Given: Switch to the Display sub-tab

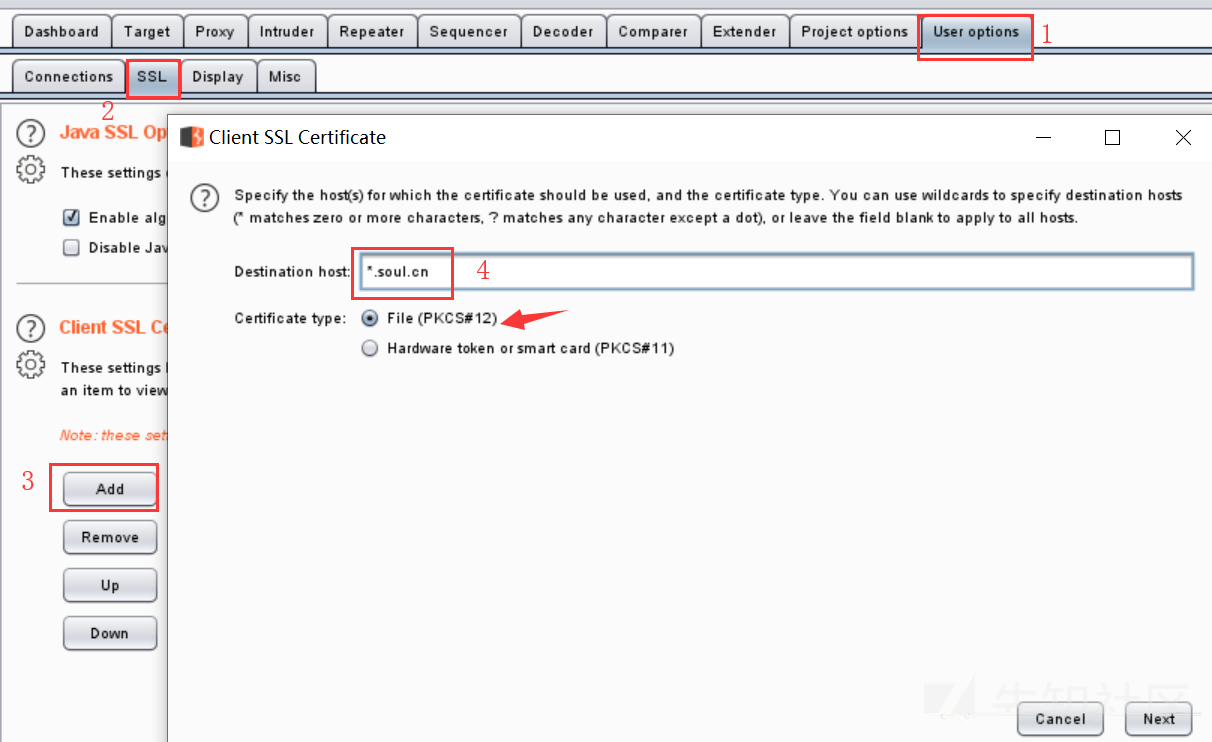Looking at the screenshot, I should point(217,77).
